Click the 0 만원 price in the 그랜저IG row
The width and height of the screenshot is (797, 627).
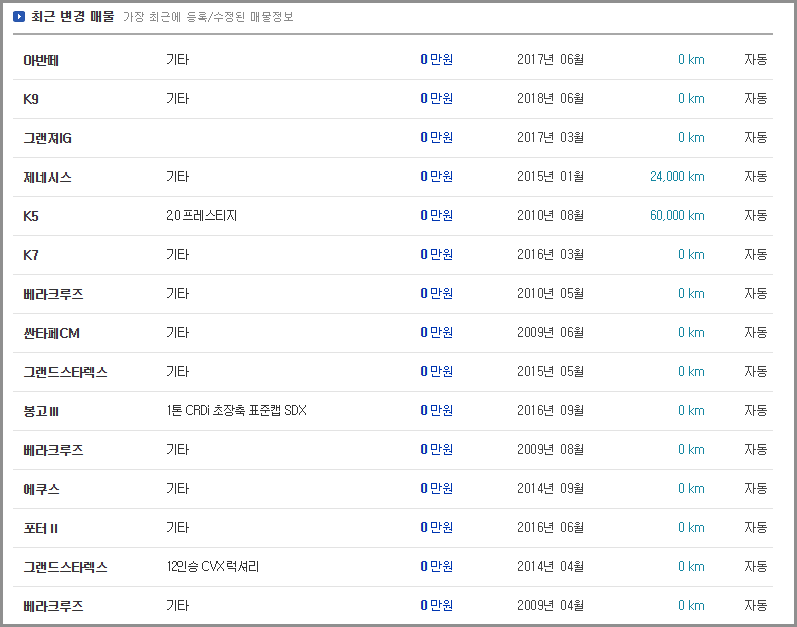click(x=437, y=138)
